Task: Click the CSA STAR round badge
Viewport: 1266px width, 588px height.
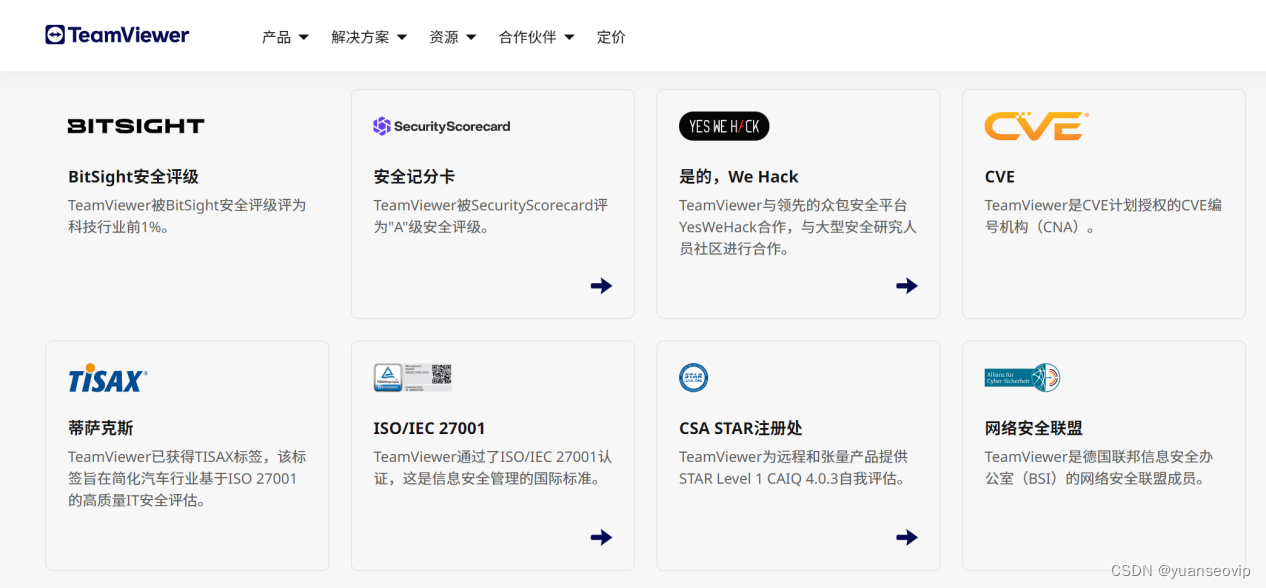Action: point(693,377)
